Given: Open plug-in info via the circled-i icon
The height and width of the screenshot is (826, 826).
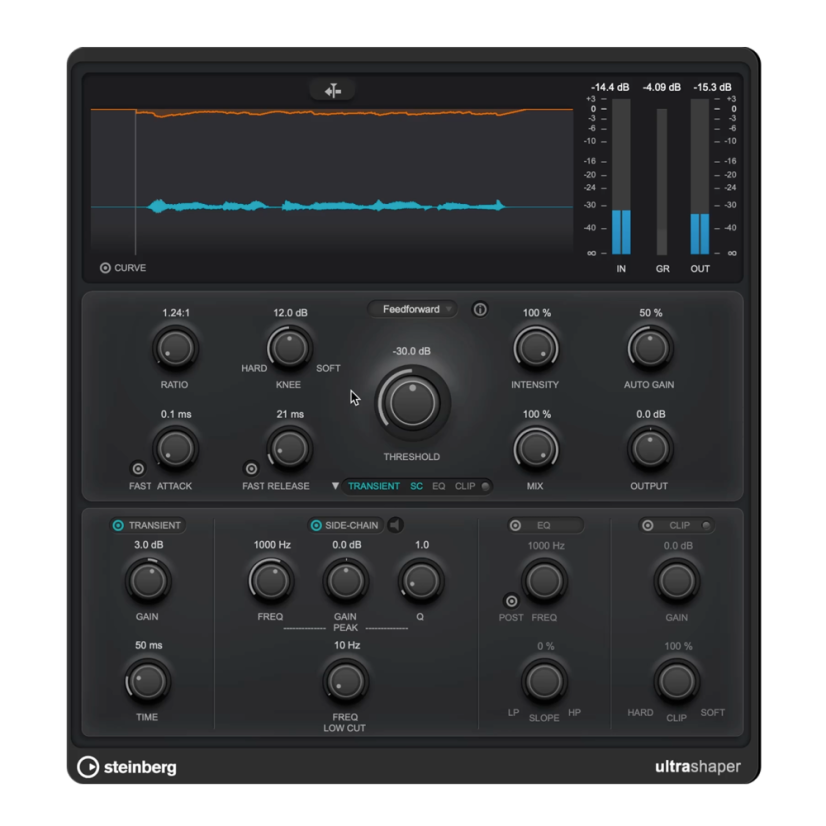Looking at the screenshot, I should coord(480,310).
